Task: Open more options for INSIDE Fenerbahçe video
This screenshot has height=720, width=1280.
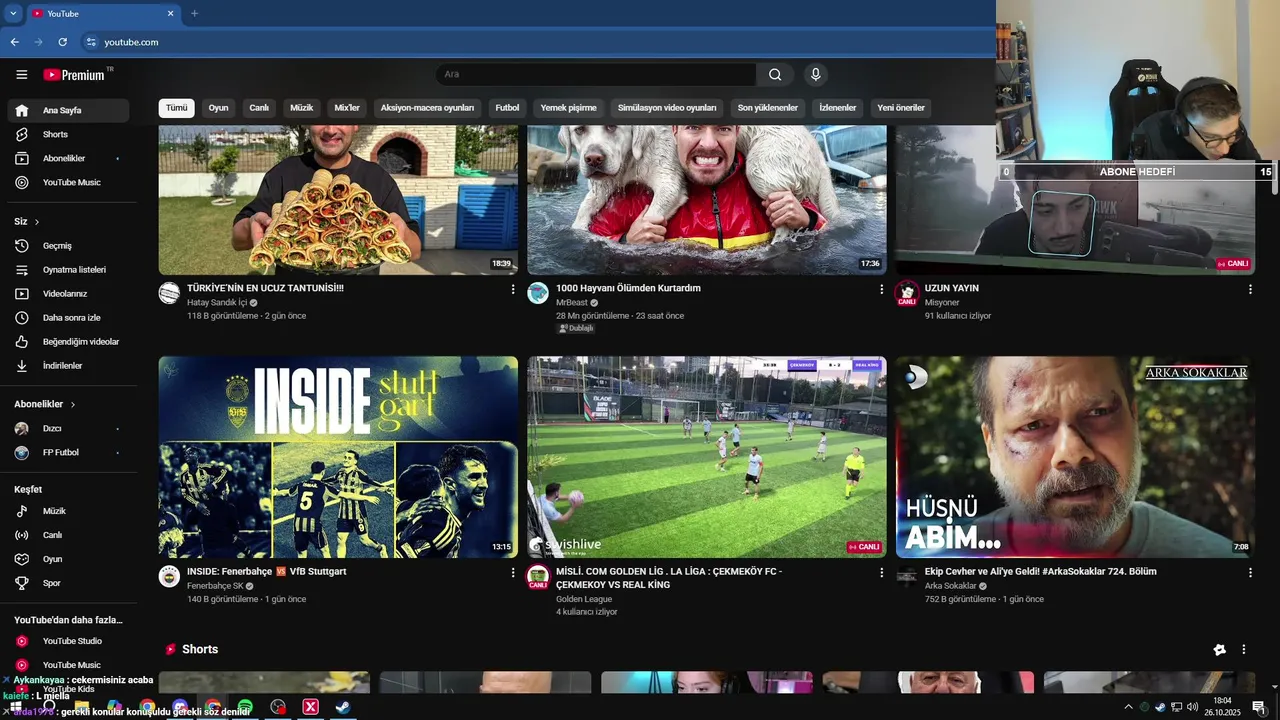Action: [x=513, y=573]
